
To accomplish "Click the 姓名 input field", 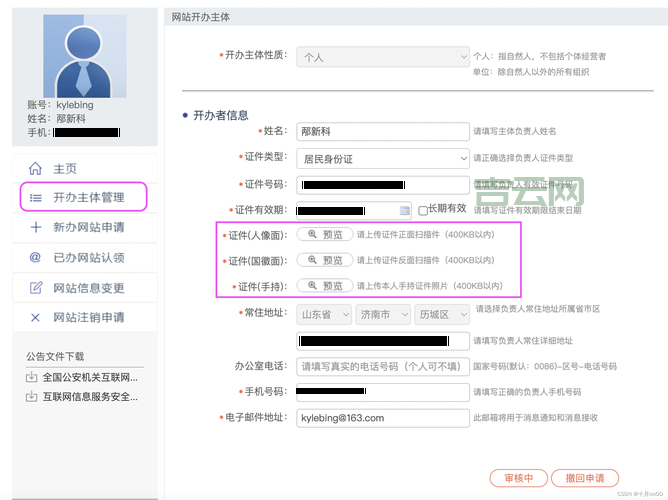I will (383, 132).
